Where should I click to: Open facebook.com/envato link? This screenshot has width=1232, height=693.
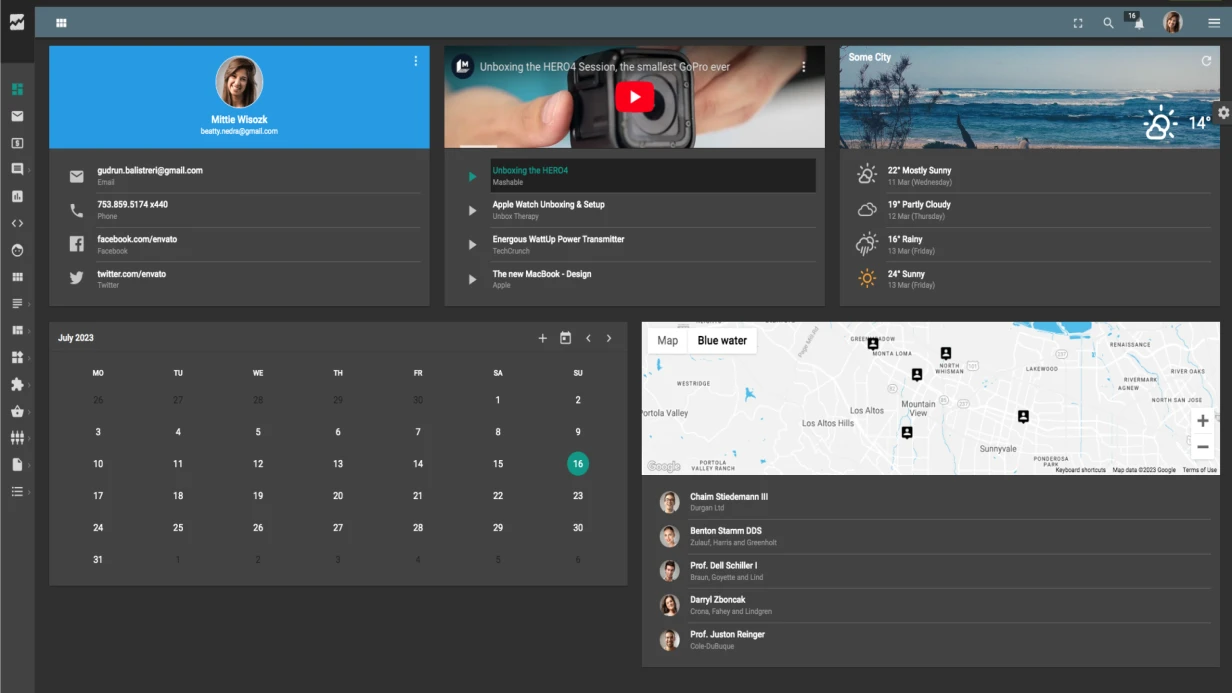click(x=137, y=240)
